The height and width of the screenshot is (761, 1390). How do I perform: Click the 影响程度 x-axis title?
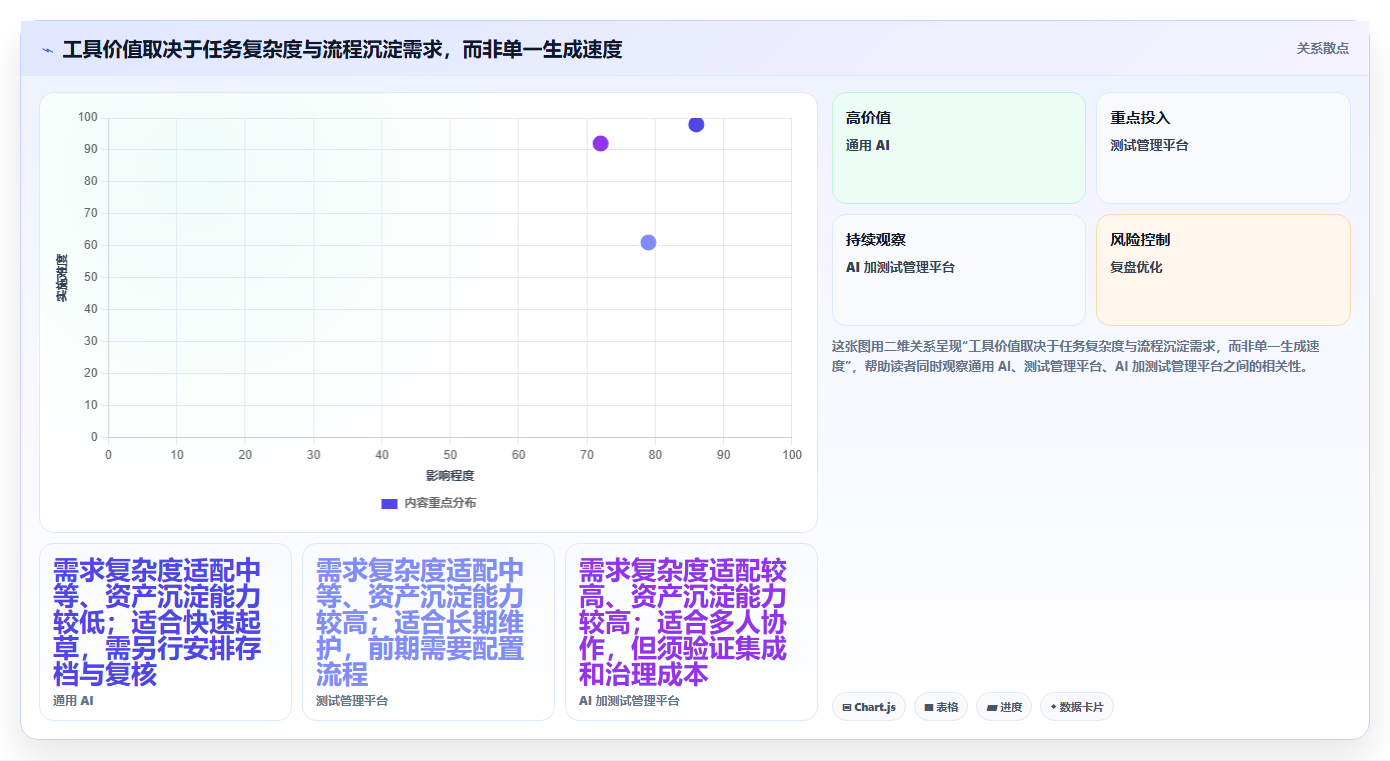[x=450, y=476]
